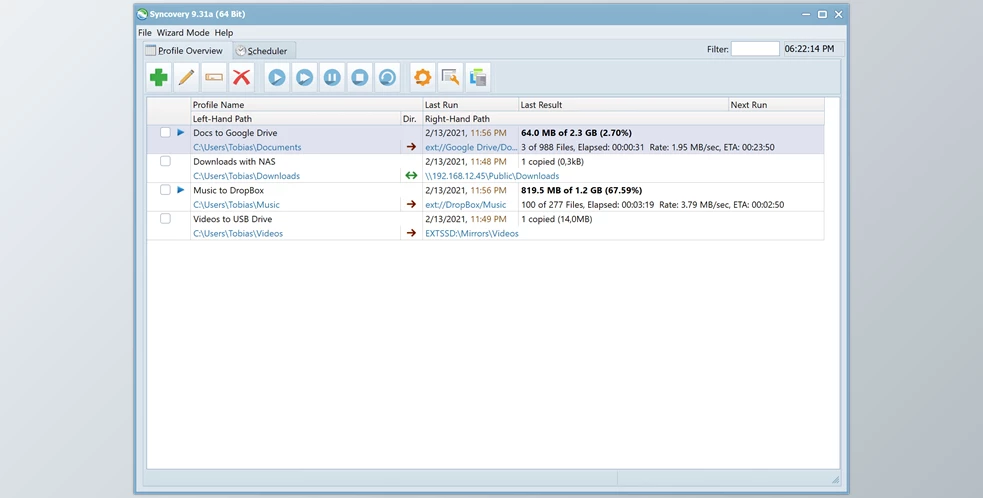Maximize the Syncovery window
The image size is (983, 498).
[x=822, y=14]
